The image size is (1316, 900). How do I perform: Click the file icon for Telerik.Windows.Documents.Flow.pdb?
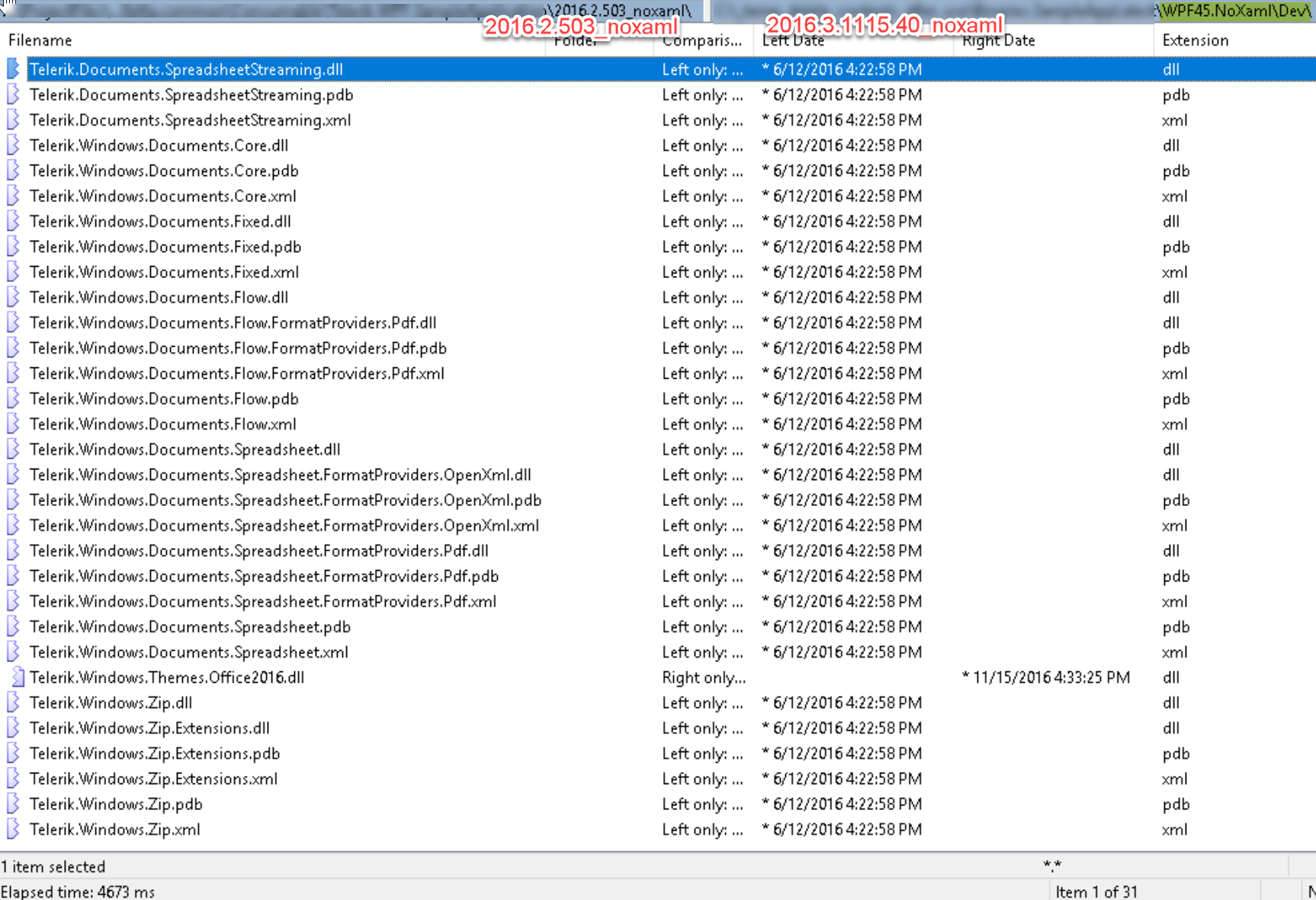[13, 399]
